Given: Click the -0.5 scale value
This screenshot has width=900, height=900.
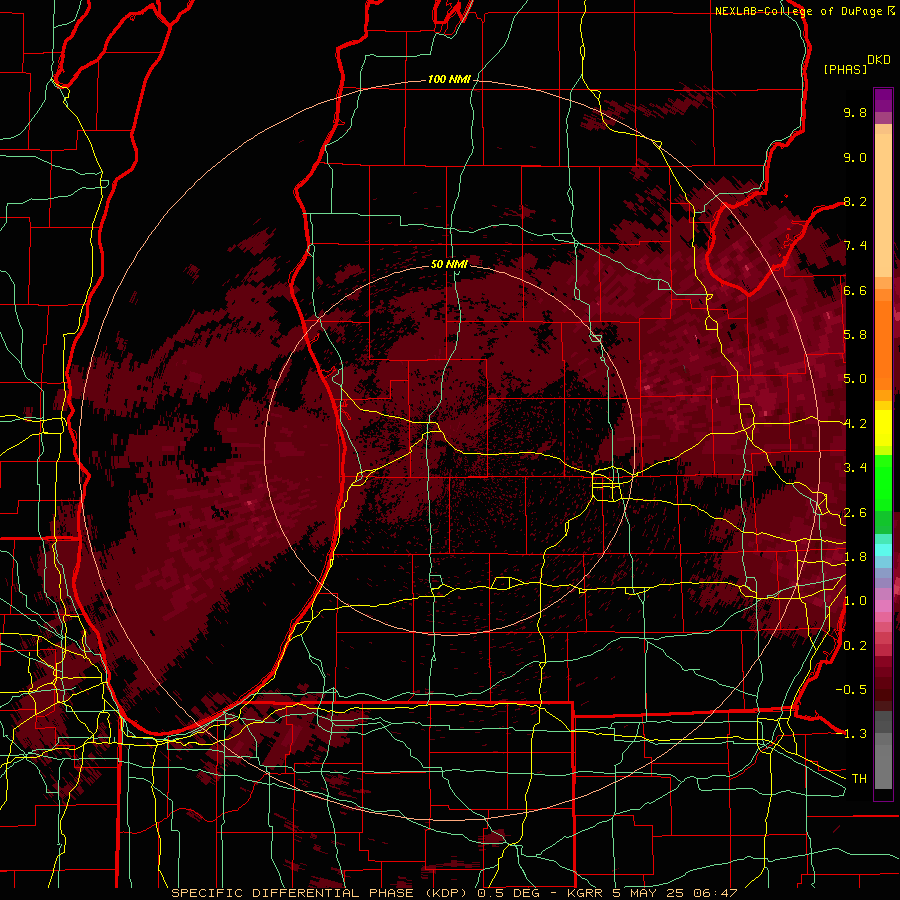Looking at the screenshot, I should point(851,690).
